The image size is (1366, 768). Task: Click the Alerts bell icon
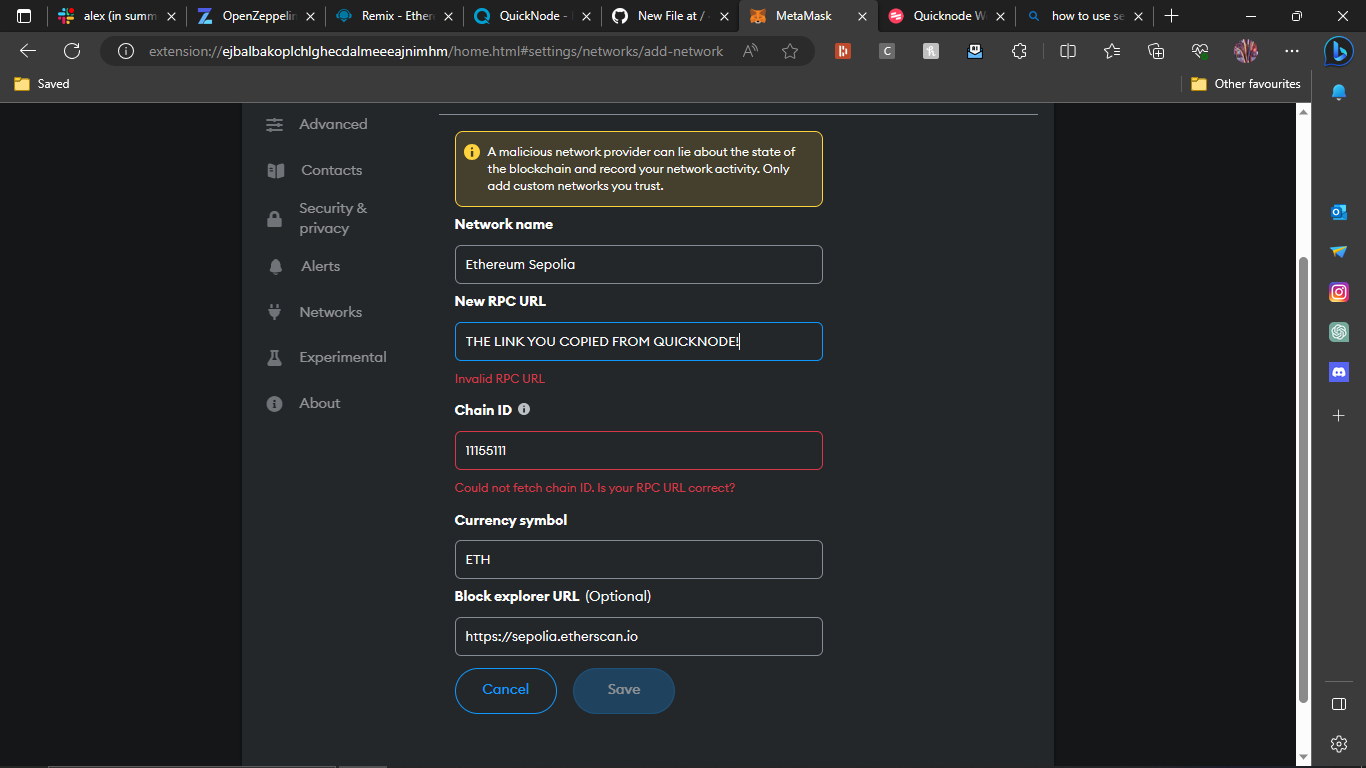[x=276, y=267]
